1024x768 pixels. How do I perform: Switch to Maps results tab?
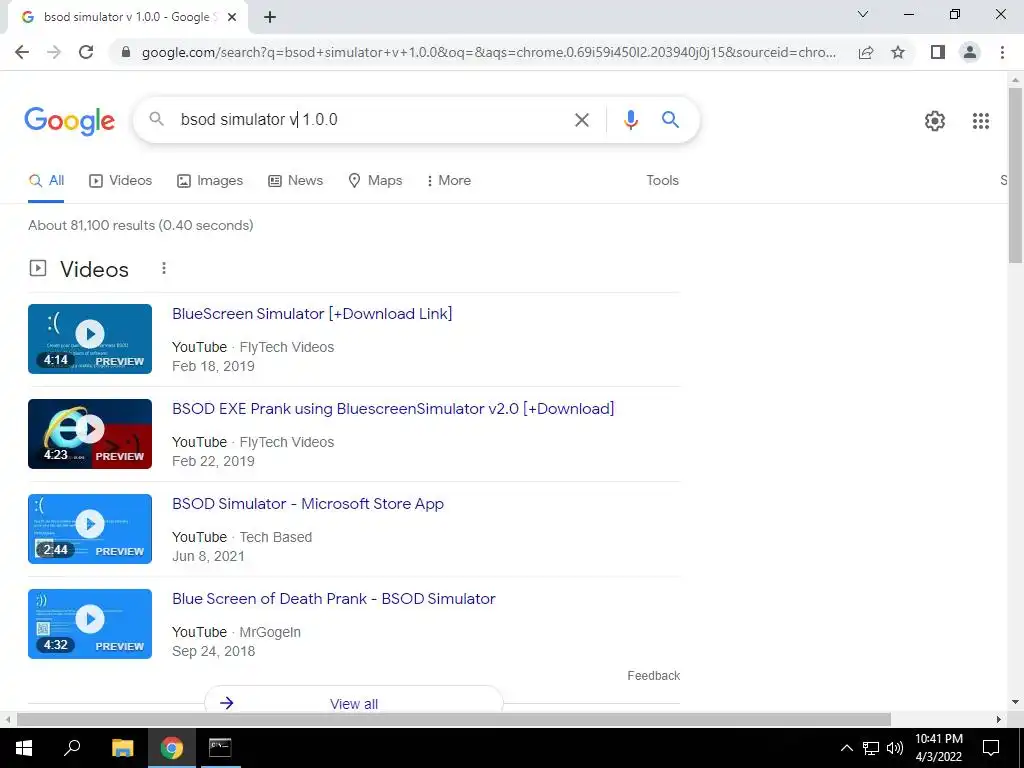375,181
